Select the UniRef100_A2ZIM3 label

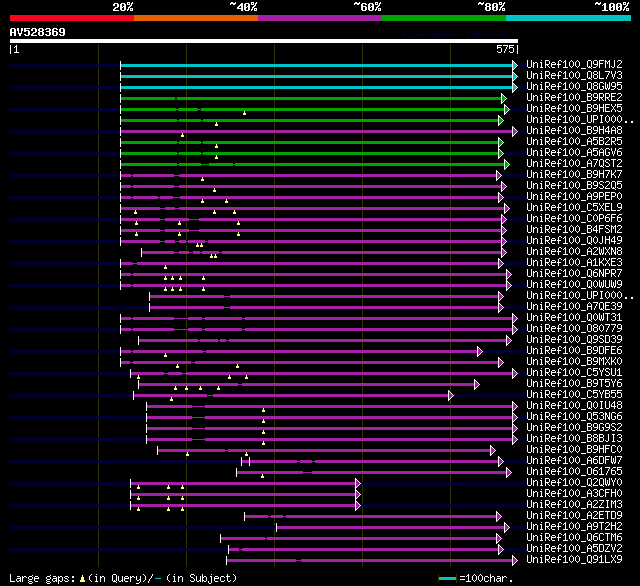(x=574, y=504)
